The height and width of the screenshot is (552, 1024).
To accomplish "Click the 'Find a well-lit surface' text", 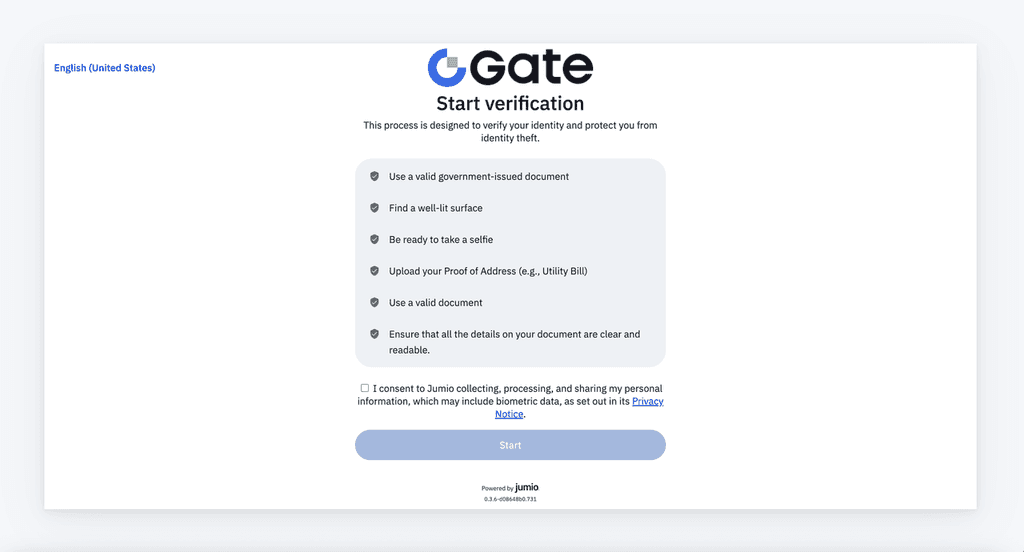I will coord(435,208).
